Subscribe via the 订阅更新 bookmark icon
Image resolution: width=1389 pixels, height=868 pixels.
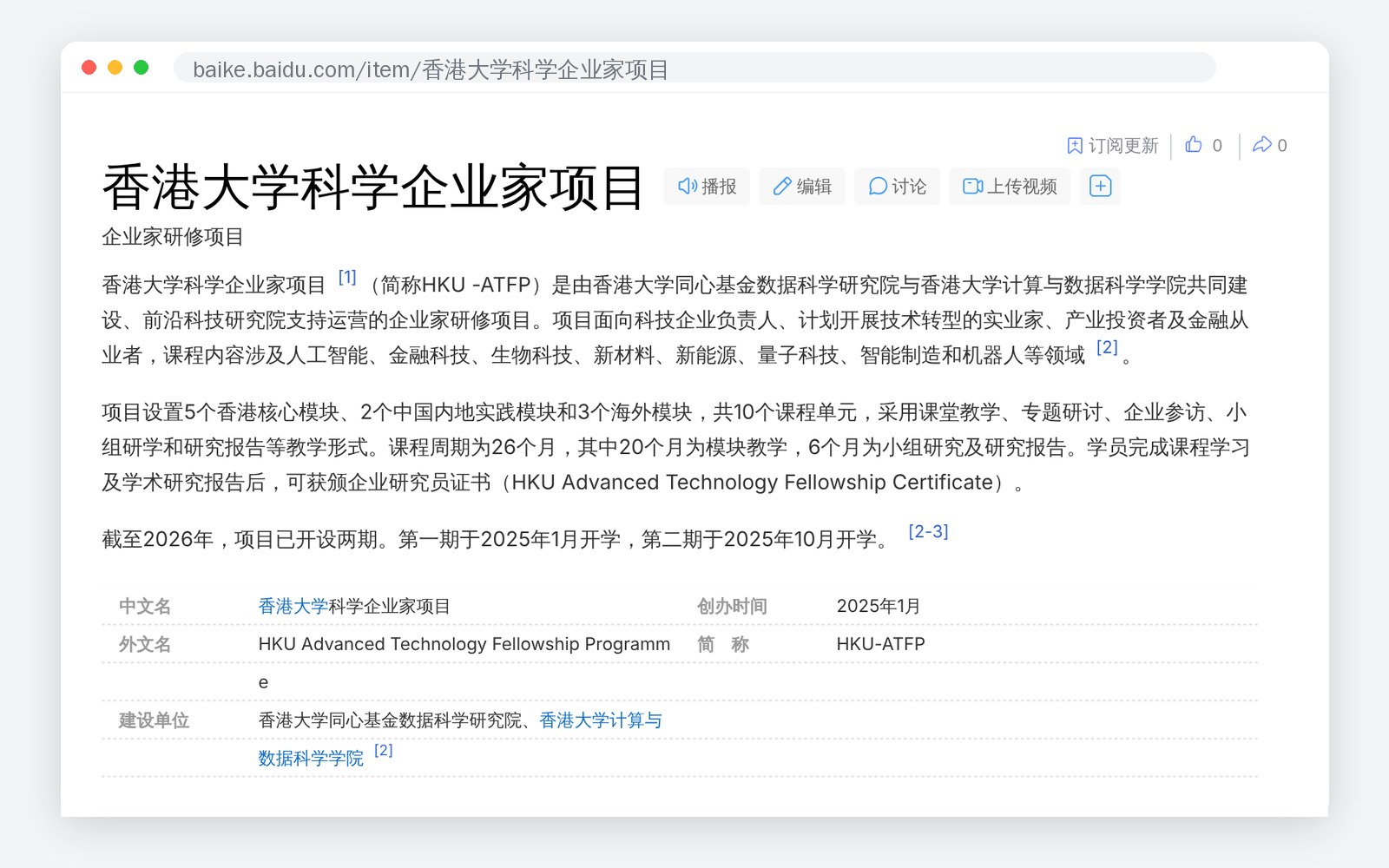coord(1075,146)
